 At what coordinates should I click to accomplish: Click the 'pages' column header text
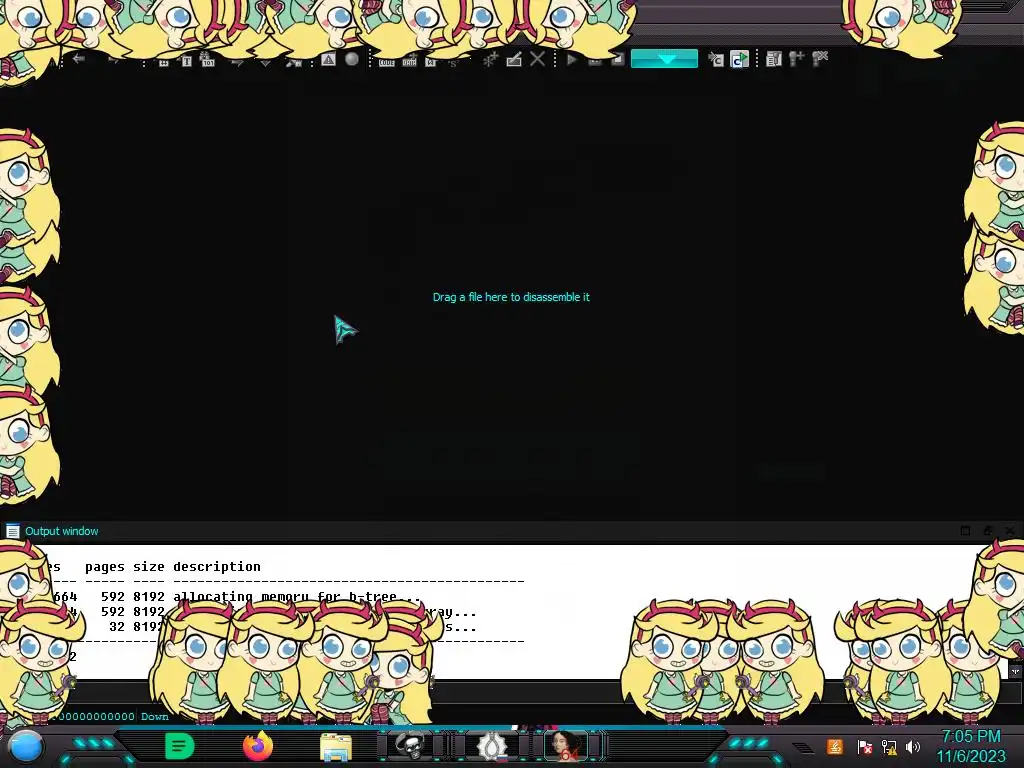[104, 567]
